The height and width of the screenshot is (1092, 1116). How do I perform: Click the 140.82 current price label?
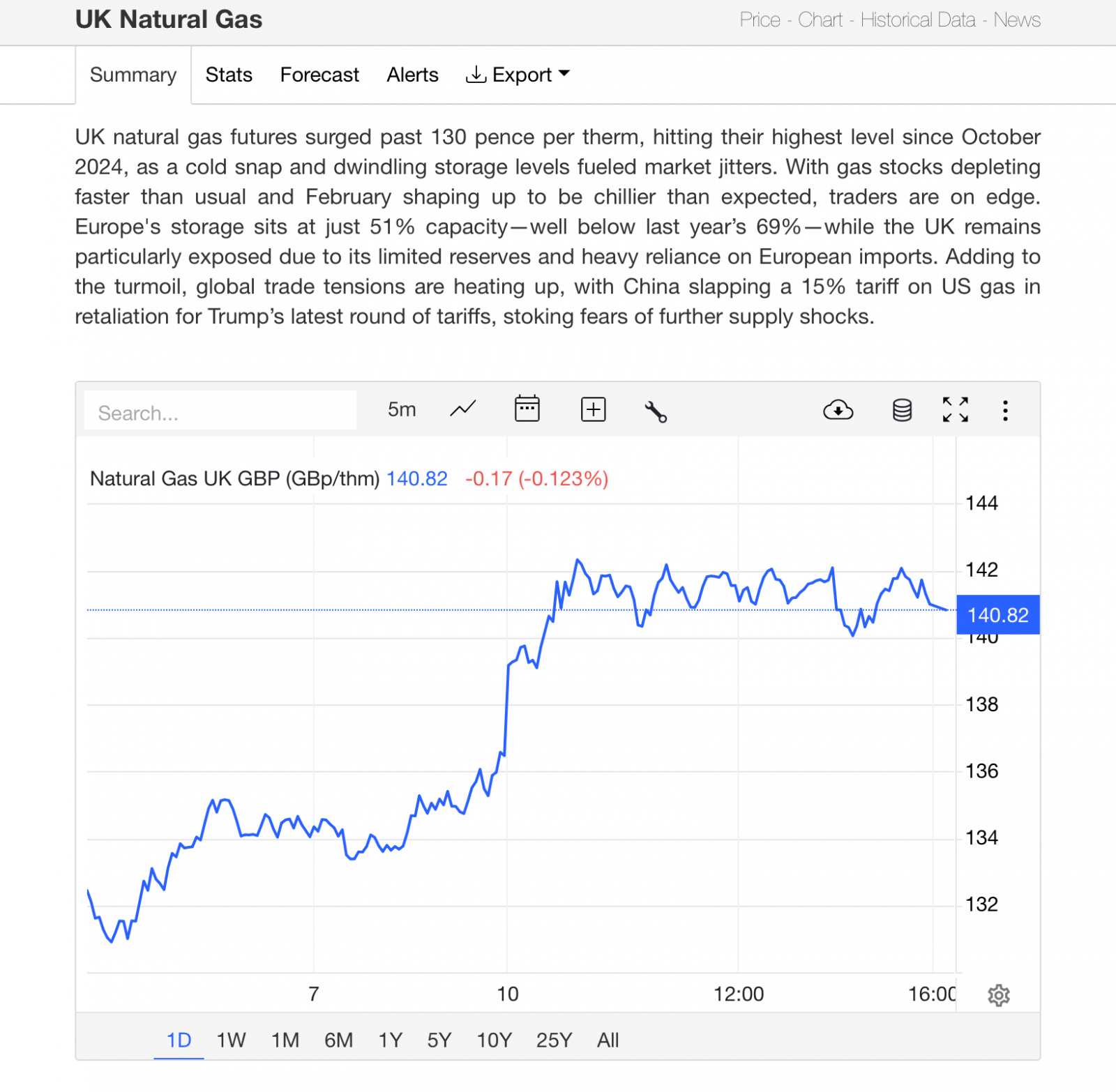coord(998,614)
